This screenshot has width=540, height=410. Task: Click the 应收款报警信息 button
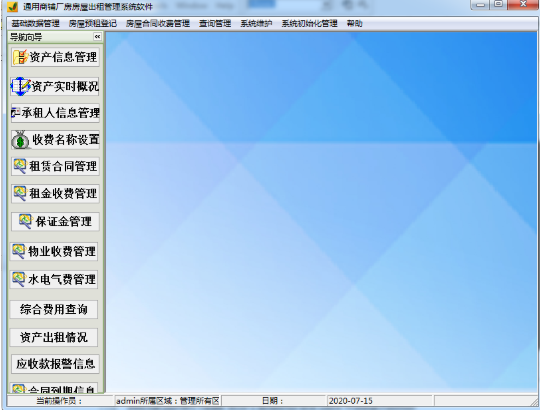(55, 364)
